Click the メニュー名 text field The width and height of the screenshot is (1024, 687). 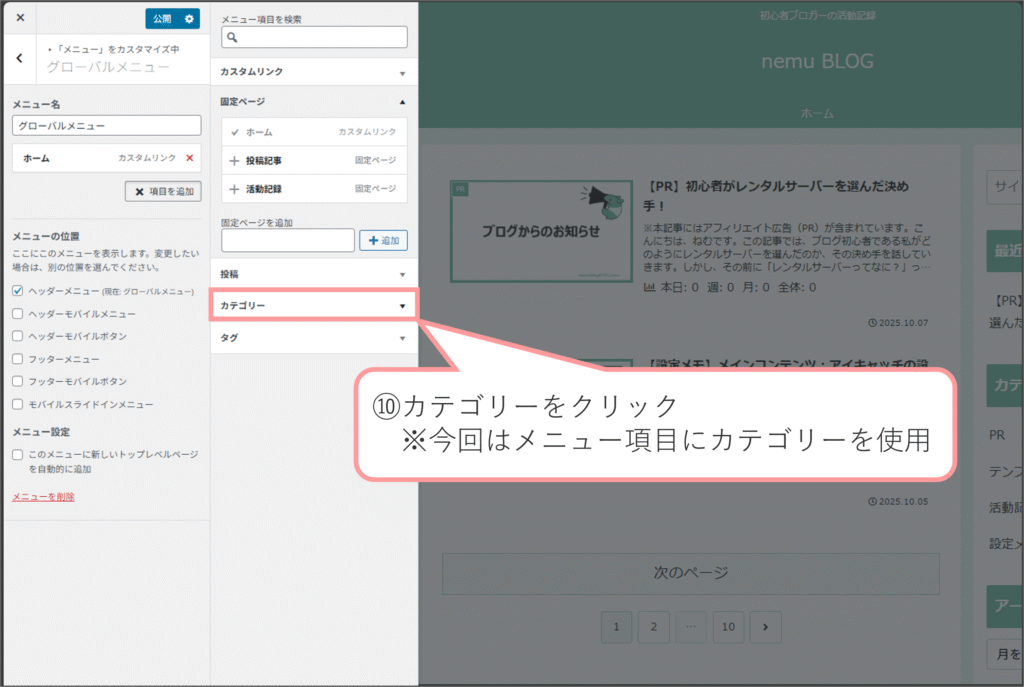tap(107, 126)
